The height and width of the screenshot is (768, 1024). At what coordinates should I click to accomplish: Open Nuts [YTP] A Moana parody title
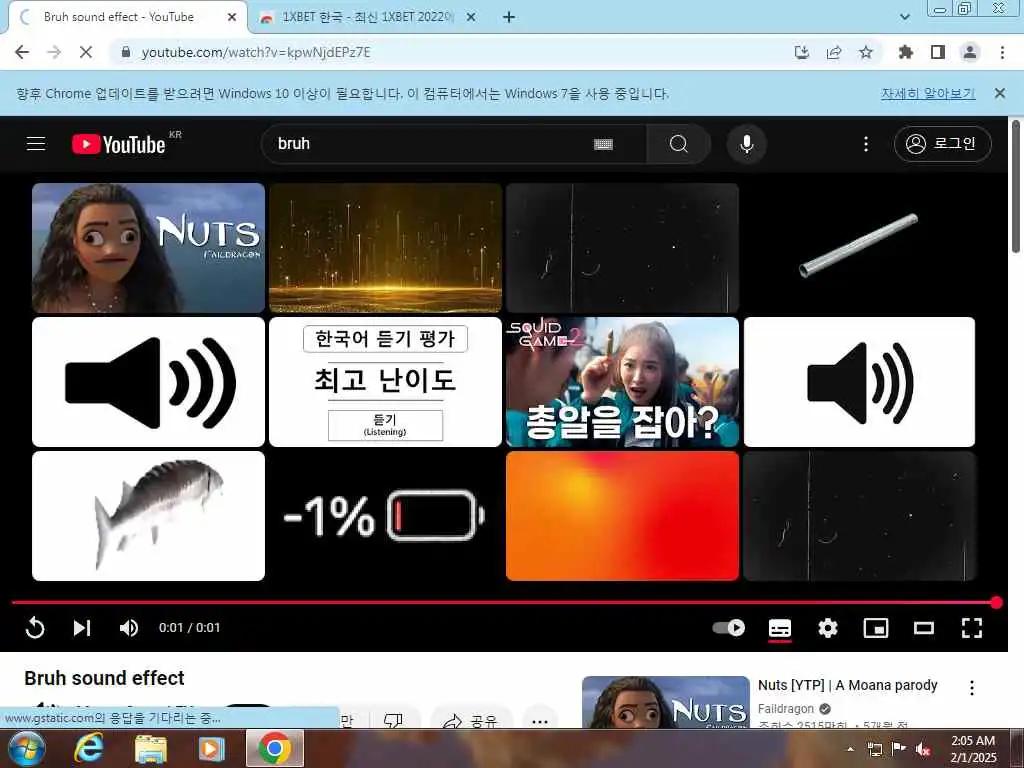(x=848, y=685)
